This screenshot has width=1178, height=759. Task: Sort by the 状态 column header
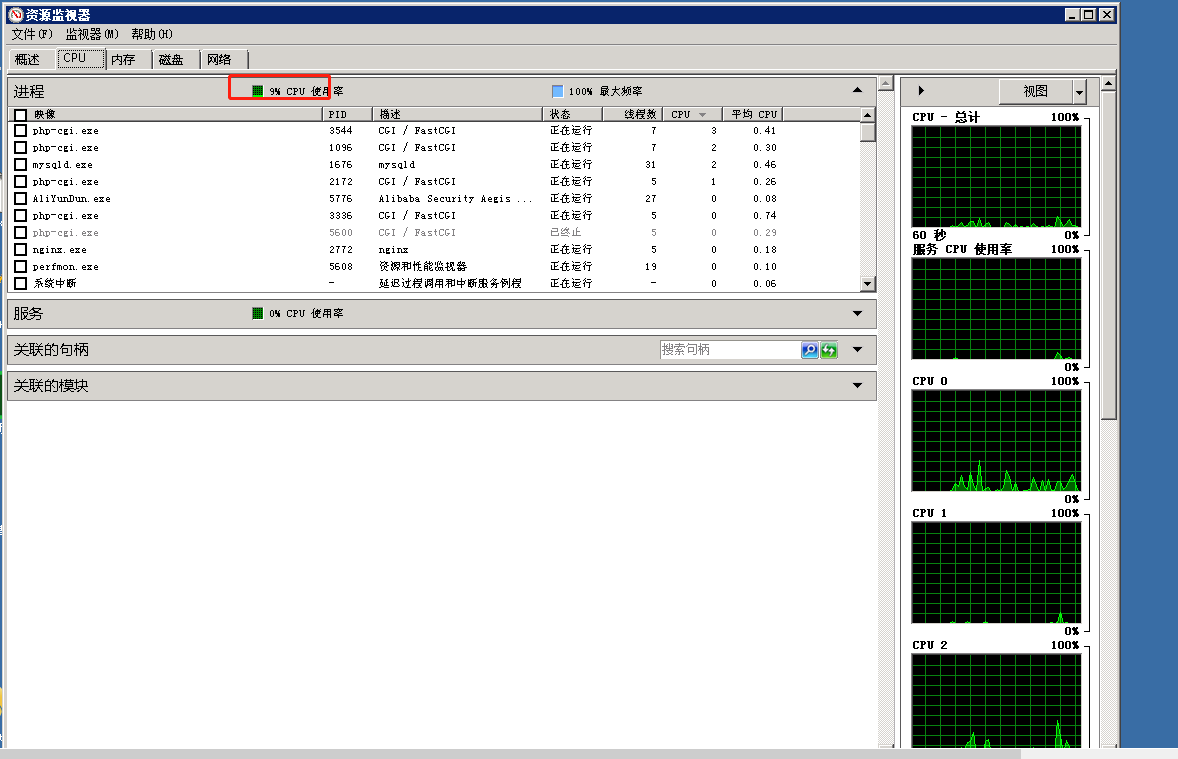point(572,114)
